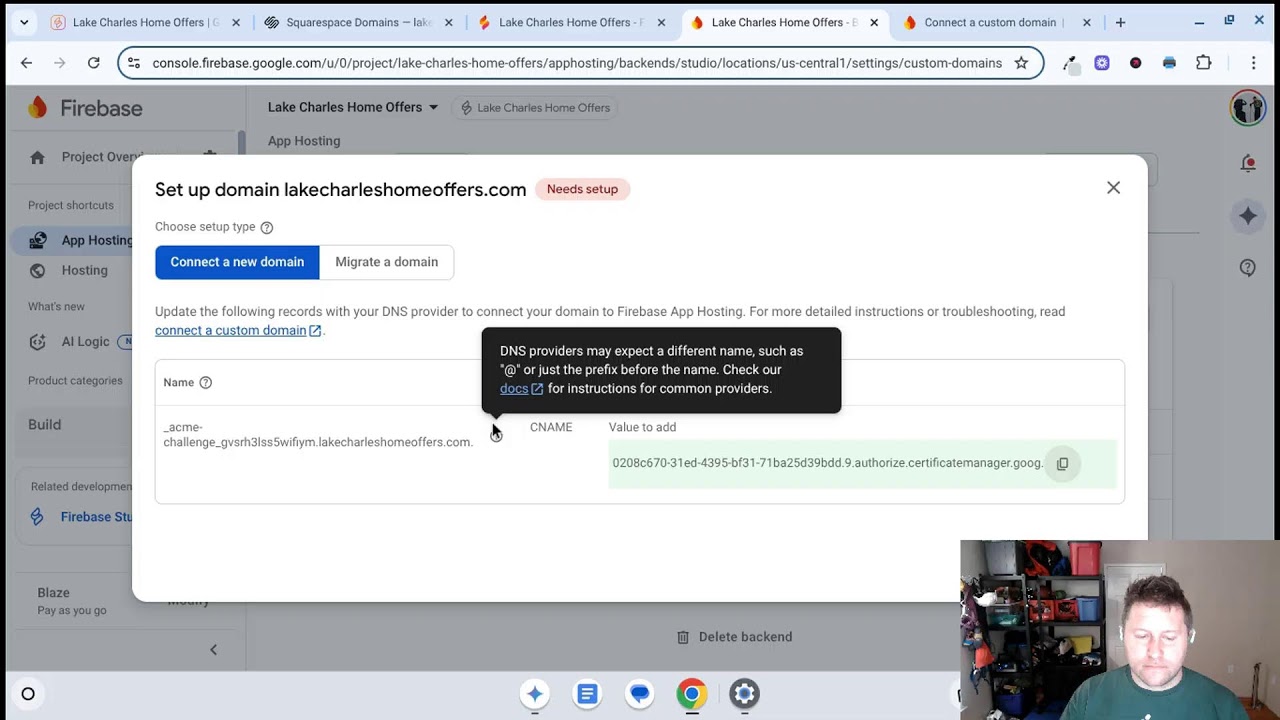Collapse the sidebar with the chevron
Image resolution: width=1280 pixels, height=720 pixels.
[213, 650]
